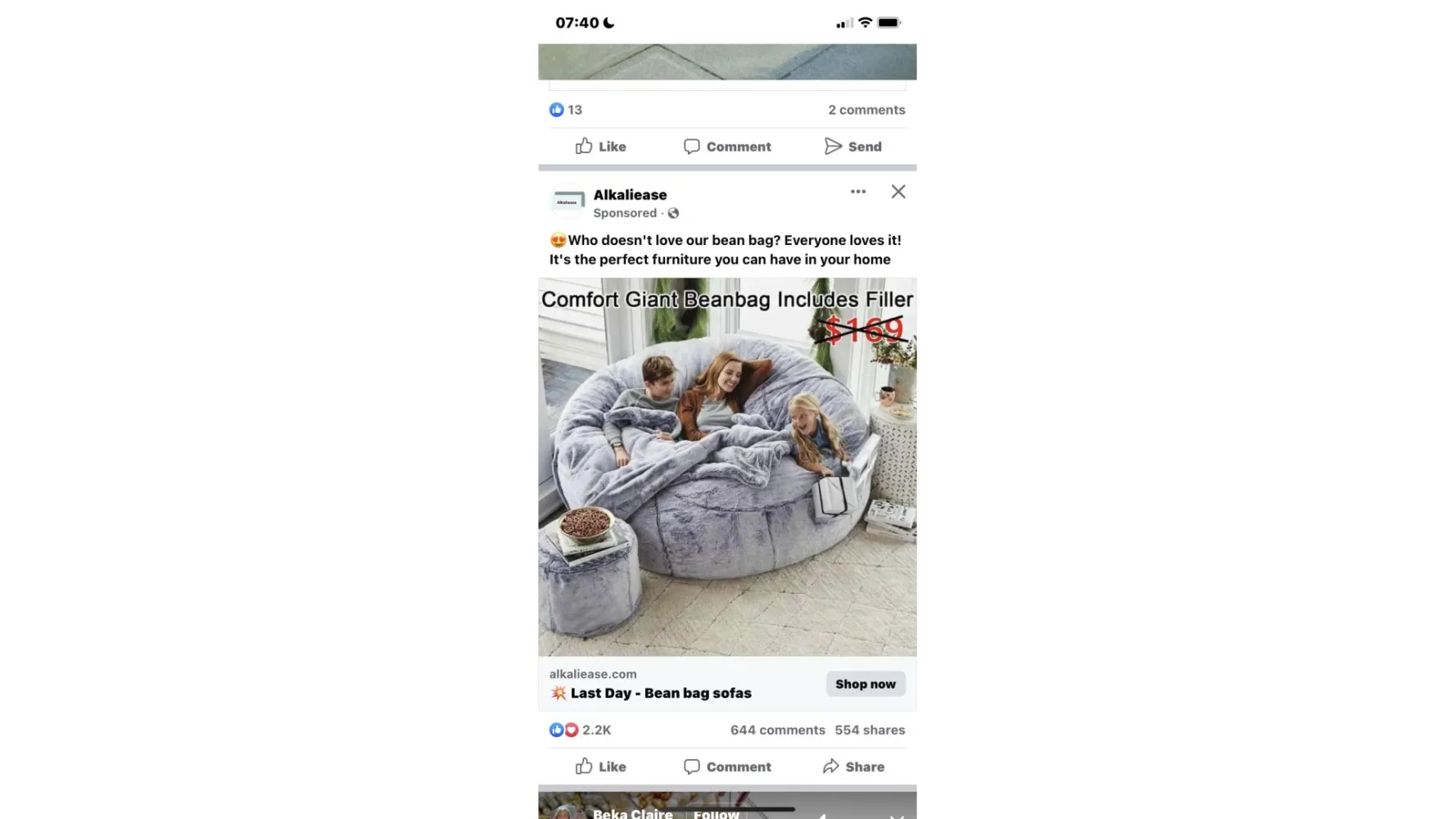This screenshot has width=1456, height=819.
Task: Dismiss the Alkaliease sponsored ad
Action: pyautogui.click(x=898, y=192)
